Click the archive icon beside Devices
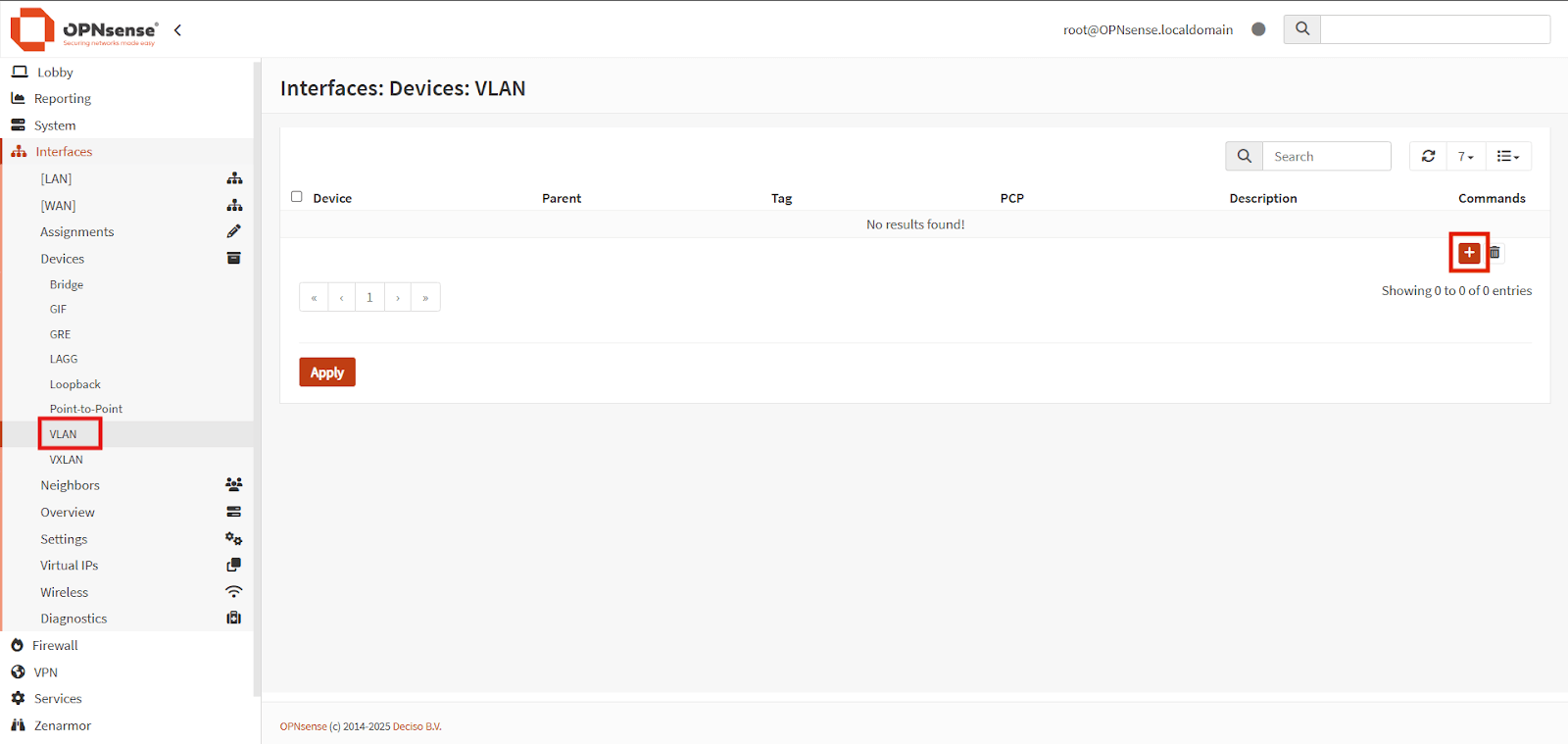This screenshot has width=1568, height=744. (x=233, y=258)
